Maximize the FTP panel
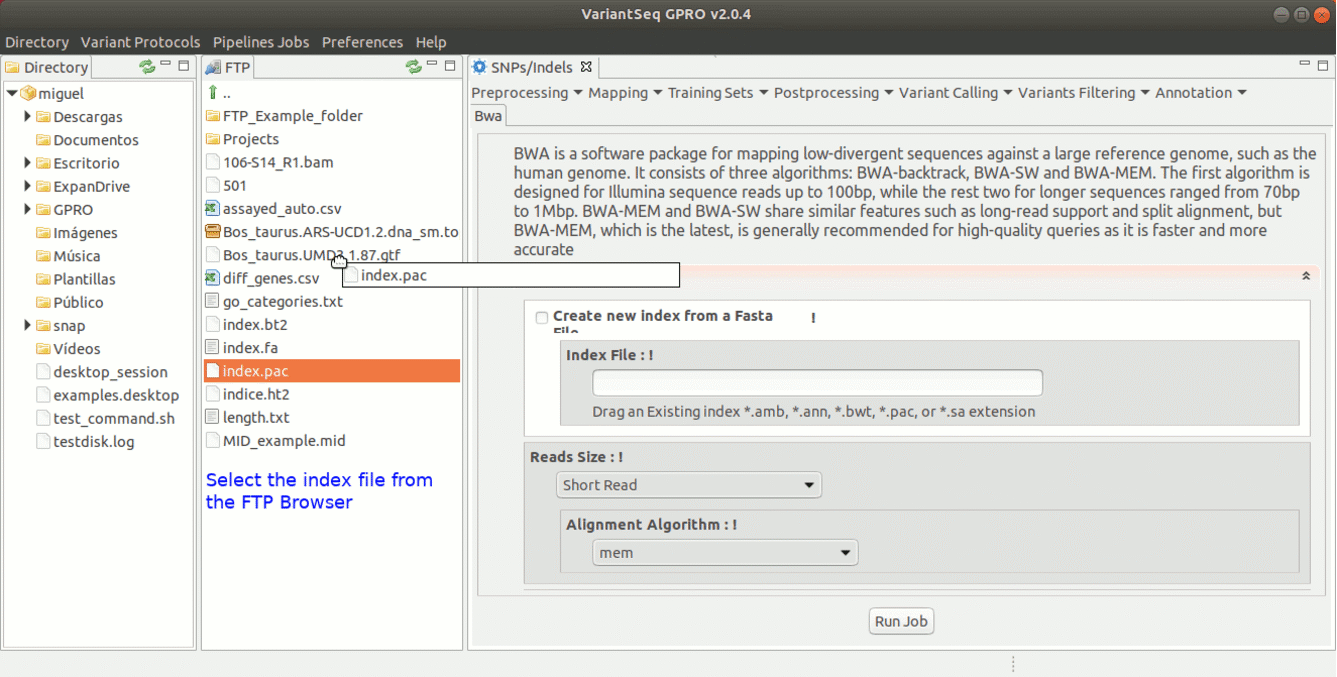Screen dimensions: 1337x677 pos(450,66)
